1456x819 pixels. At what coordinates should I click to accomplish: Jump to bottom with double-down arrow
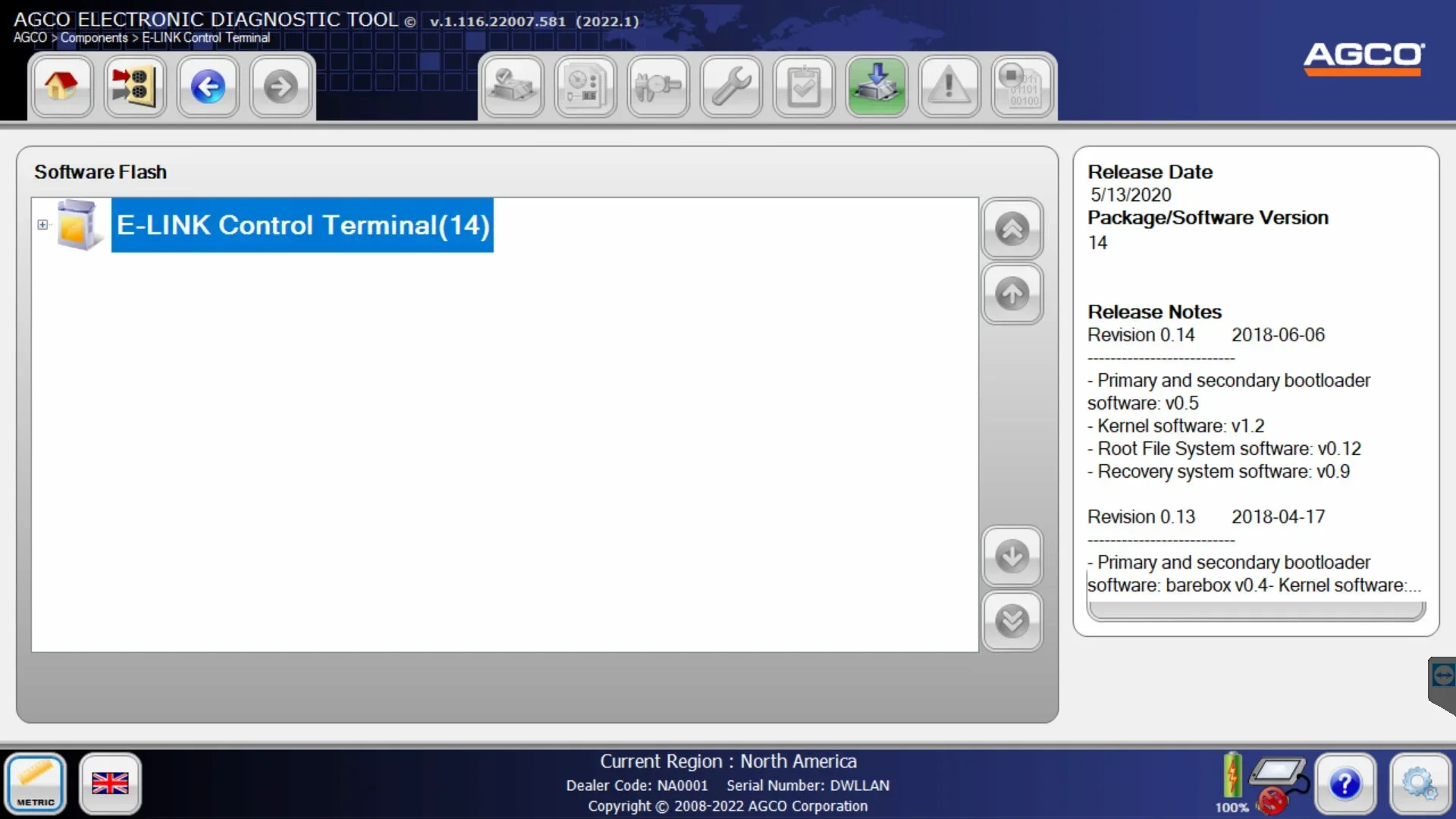point(1012,622)
